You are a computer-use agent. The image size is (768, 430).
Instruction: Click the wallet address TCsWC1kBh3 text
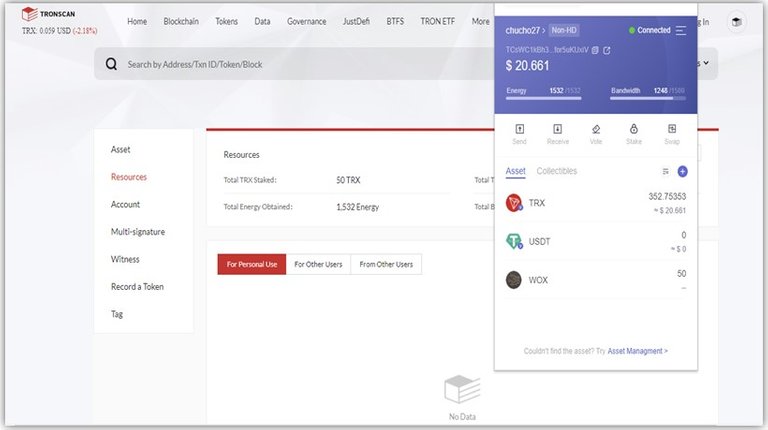coord(547,50)
